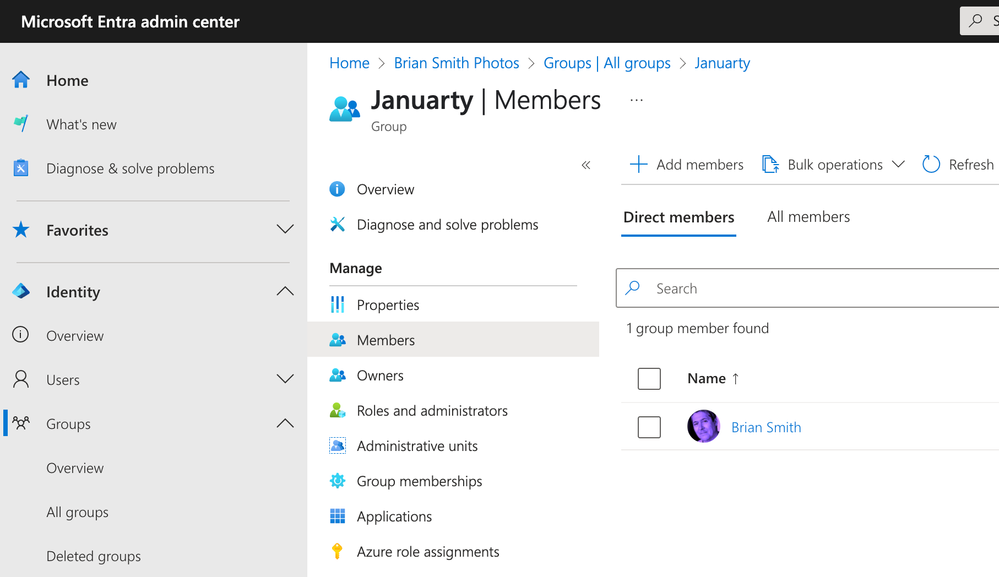
Task: Sort by Name column arrow
Action: coord(735,378)
